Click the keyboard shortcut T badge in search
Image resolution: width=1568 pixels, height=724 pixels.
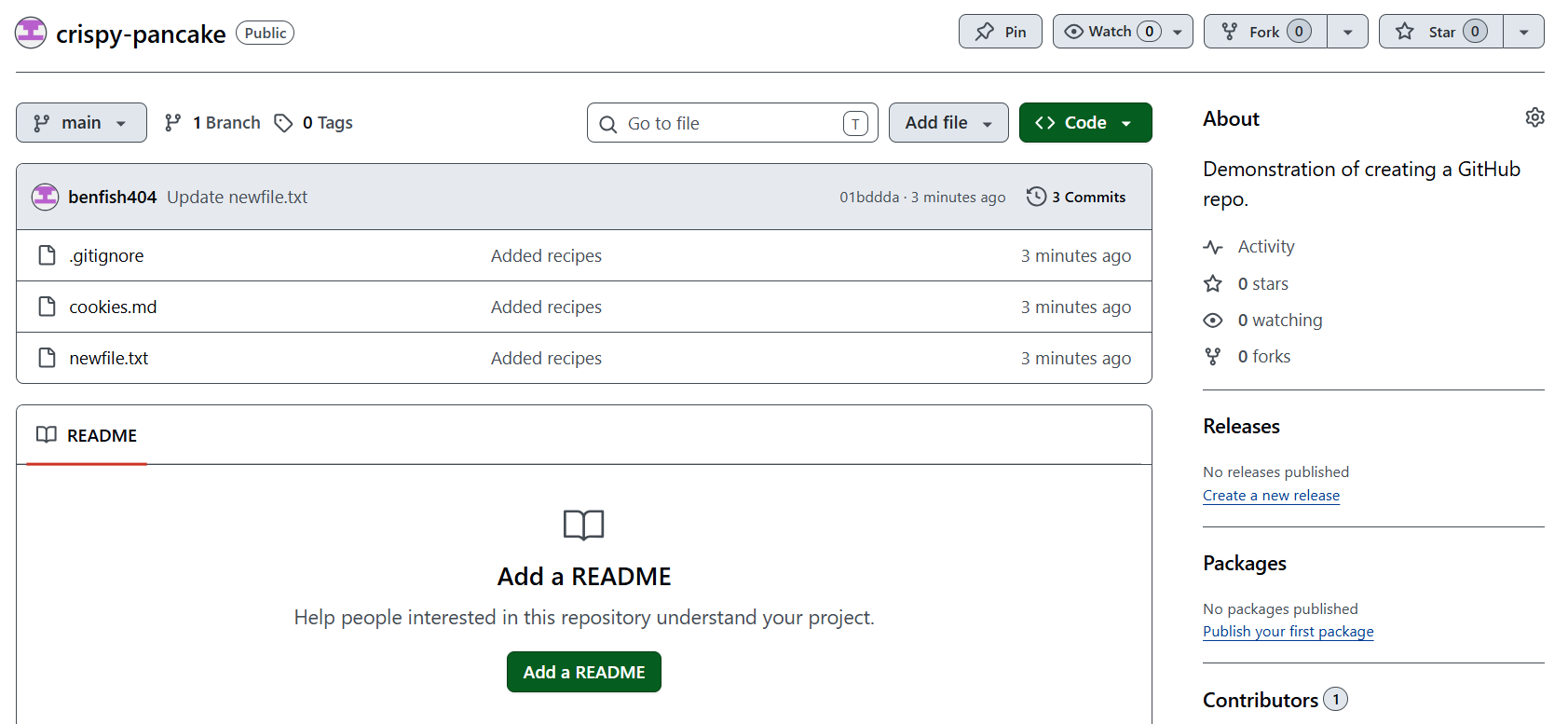pos(855,123)
